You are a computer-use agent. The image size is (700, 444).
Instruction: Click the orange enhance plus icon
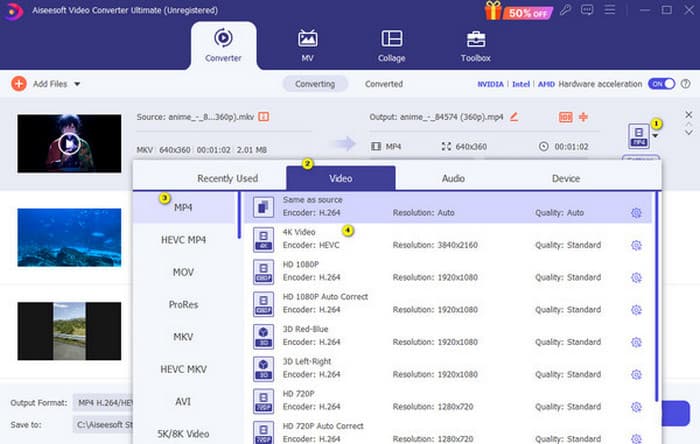click(x=583, y=117)
